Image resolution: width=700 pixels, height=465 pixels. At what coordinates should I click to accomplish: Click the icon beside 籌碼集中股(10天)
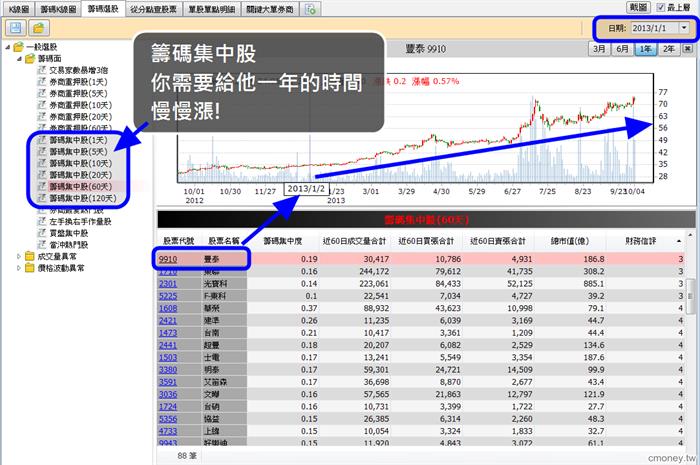pyautogui.click(x=42, y=163)
